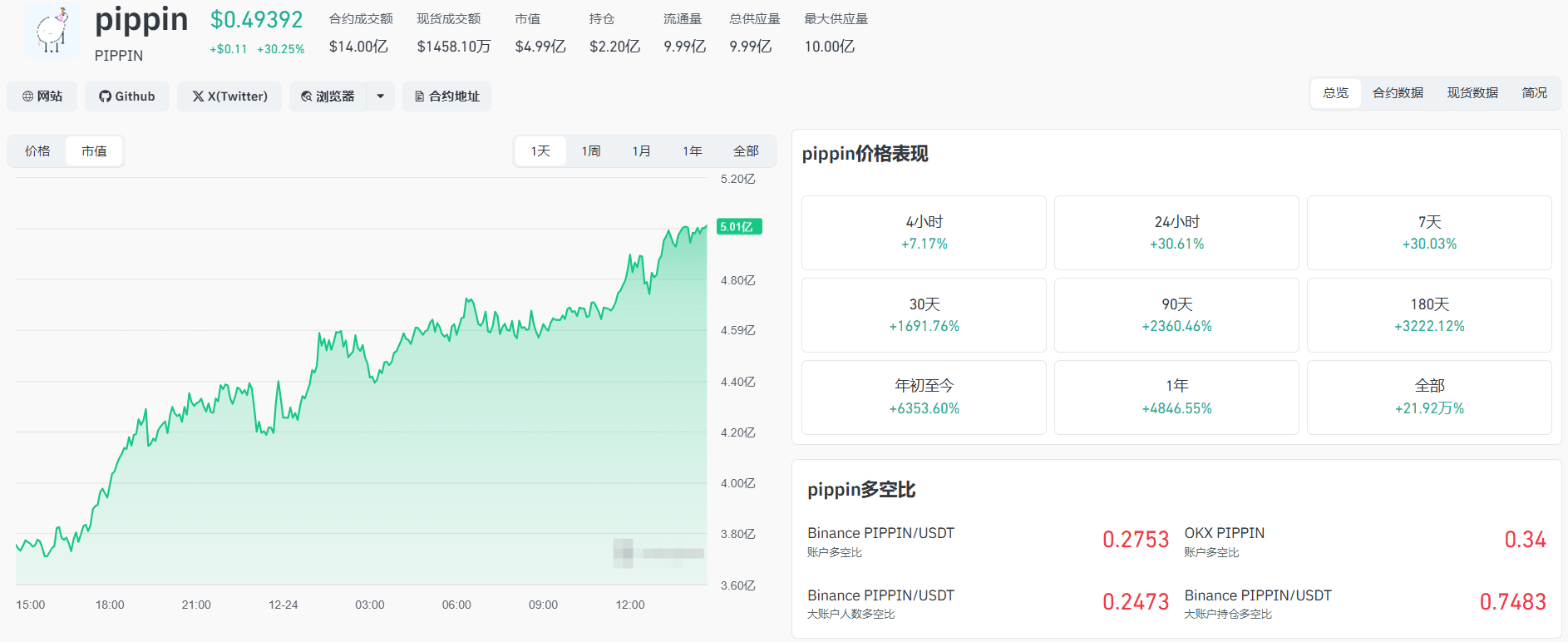Click the 最大供应量 10.00亿 stat
This screenshot has width=1568, height=642.
tap(836, 32)
